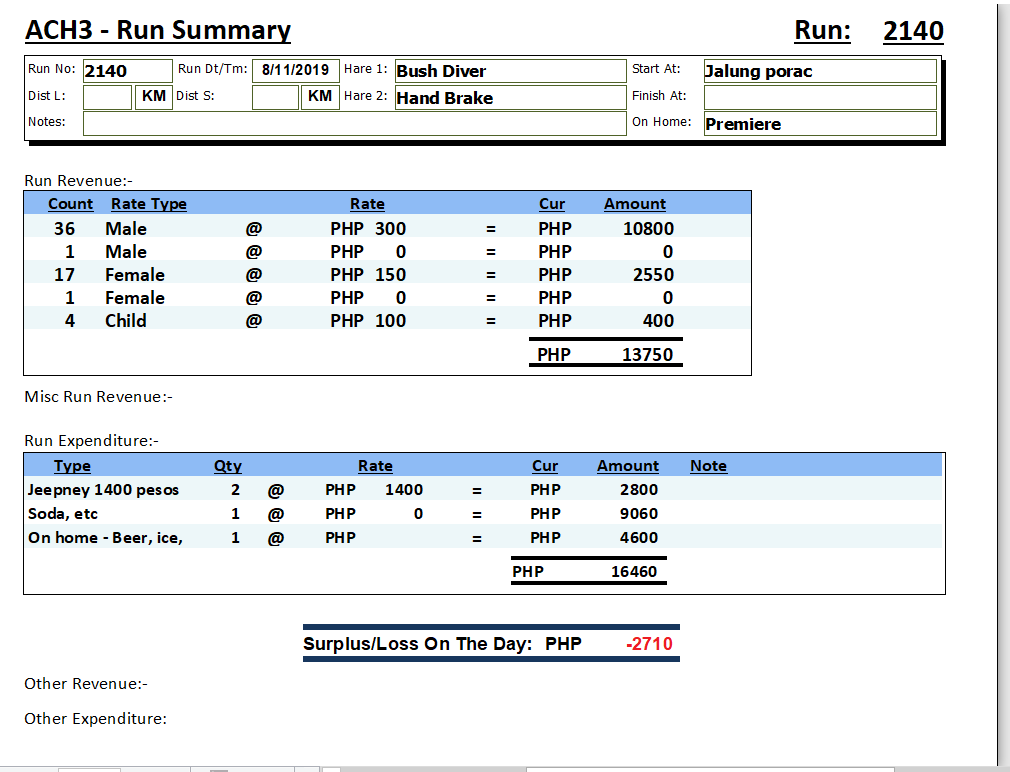1010x772 pixels.
Task: Click the Hare 2 field Hand Brake
Action: [x=509, y=98]
